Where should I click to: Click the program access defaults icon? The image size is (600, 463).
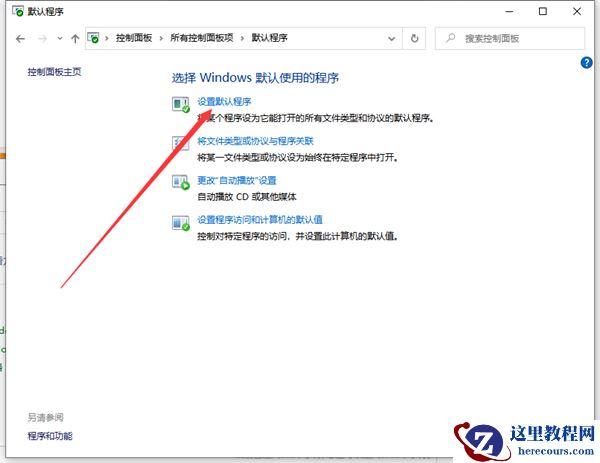[x=181, y=223]
